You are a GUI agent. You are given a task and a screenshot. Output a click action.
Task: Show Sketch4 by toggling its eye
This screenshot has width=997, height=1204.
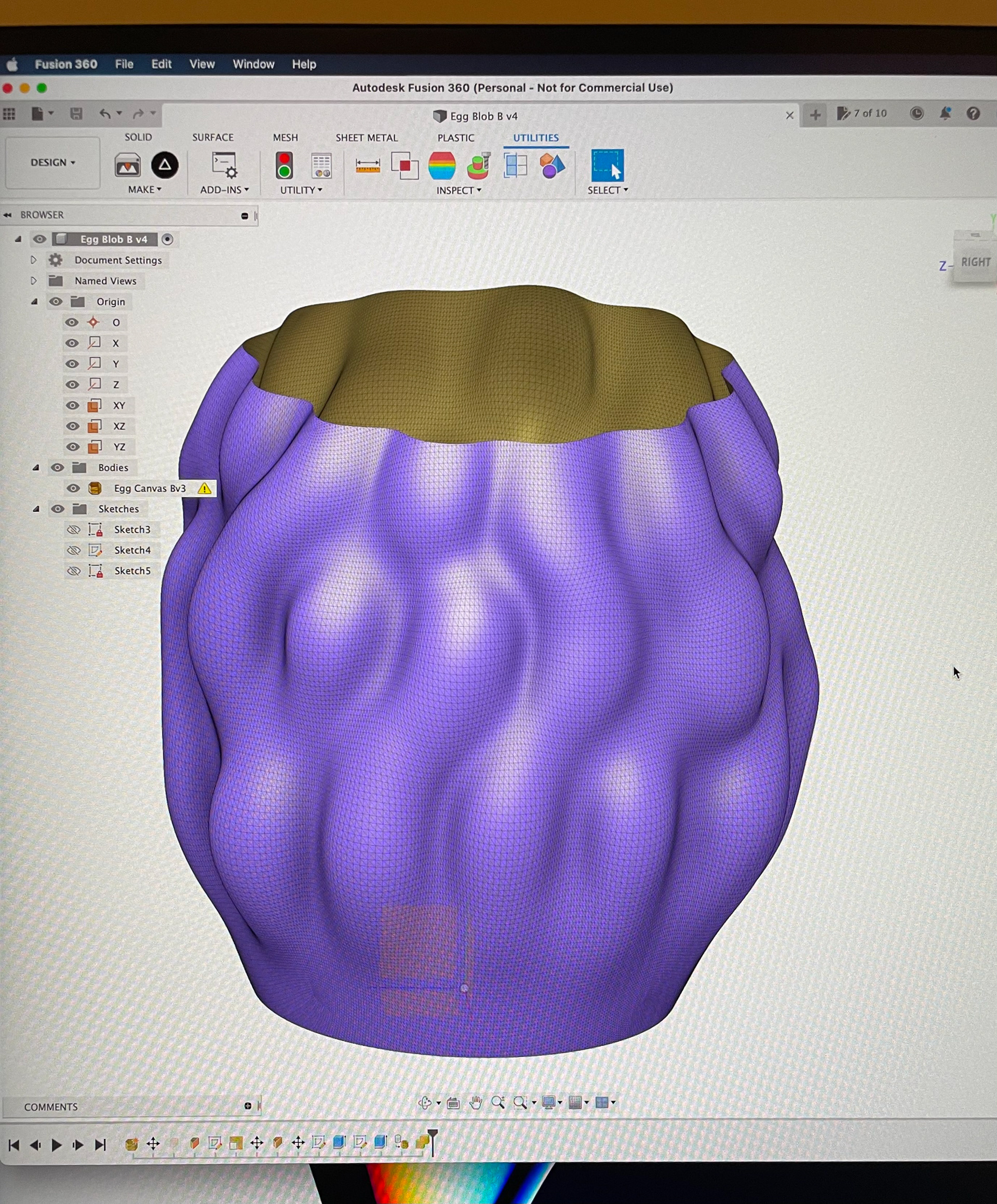pyautogui.click(x=73, y=550)
